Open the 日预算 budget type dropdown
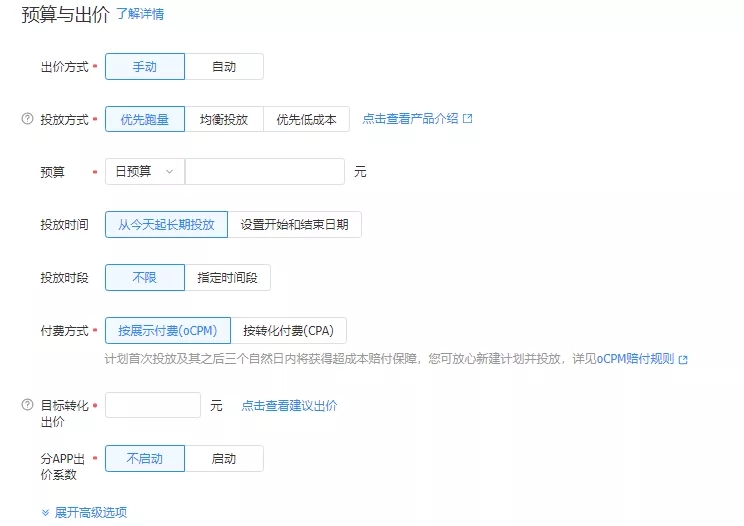 [x=145, y=172]
